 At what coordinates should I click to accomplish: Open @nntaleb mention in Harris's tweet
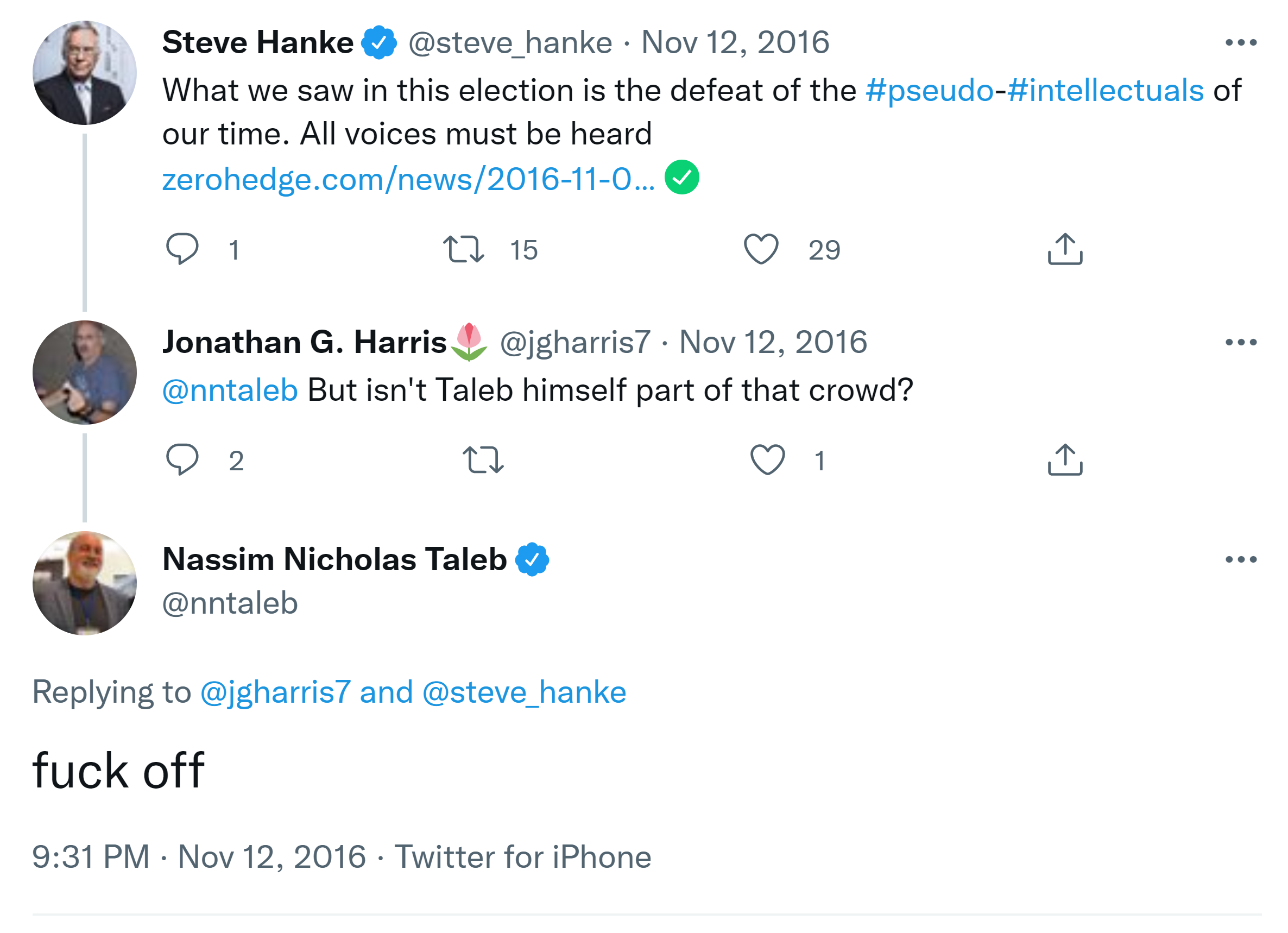(x=230, y=390)
